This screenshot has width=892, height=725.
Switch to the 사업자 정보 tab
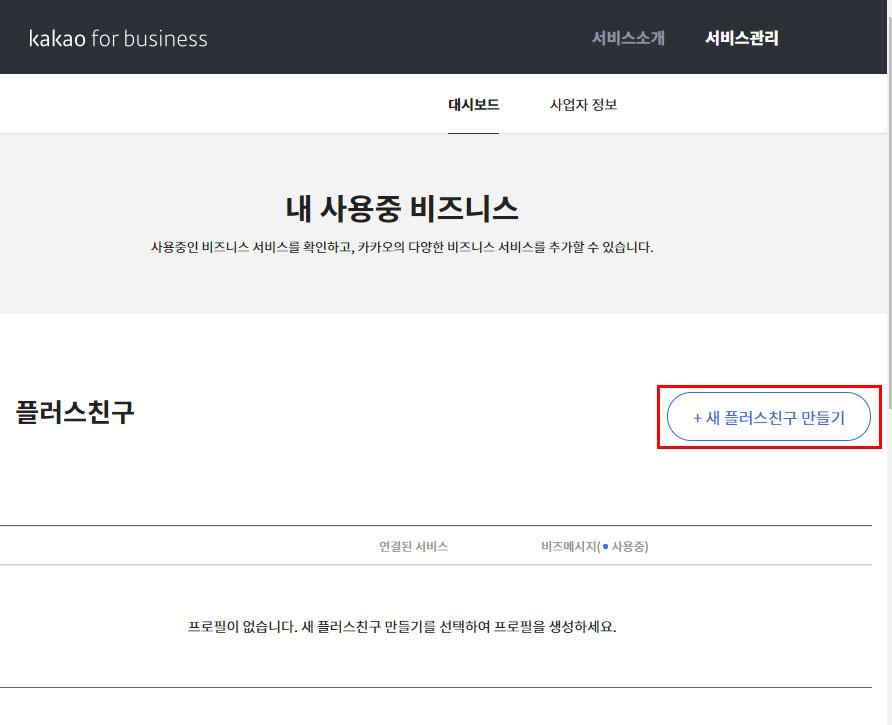[x=583, y=104]
